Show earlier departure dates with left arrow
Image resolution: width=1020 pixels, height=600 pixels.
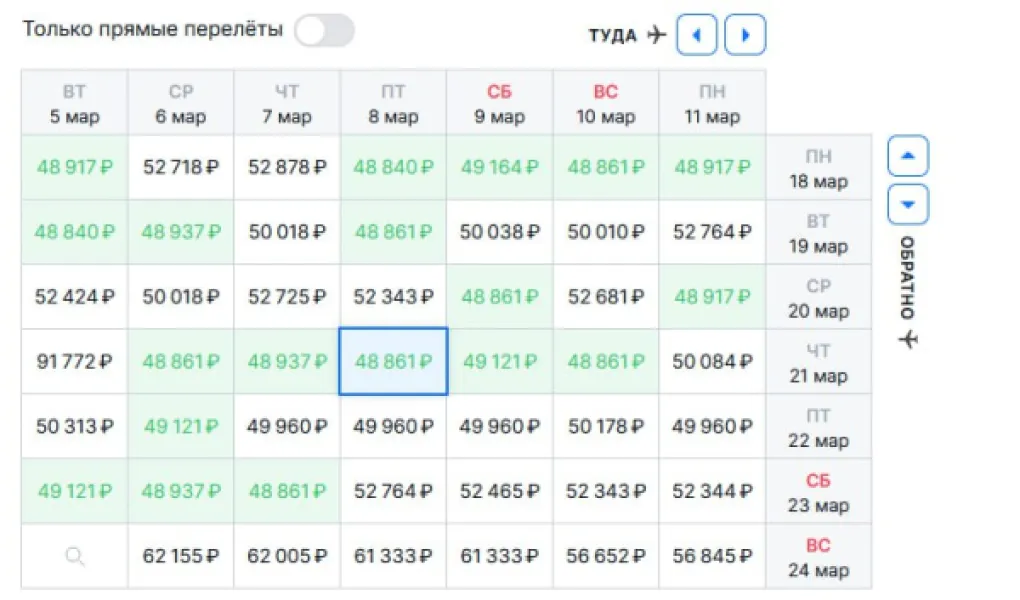coord(697,34)
